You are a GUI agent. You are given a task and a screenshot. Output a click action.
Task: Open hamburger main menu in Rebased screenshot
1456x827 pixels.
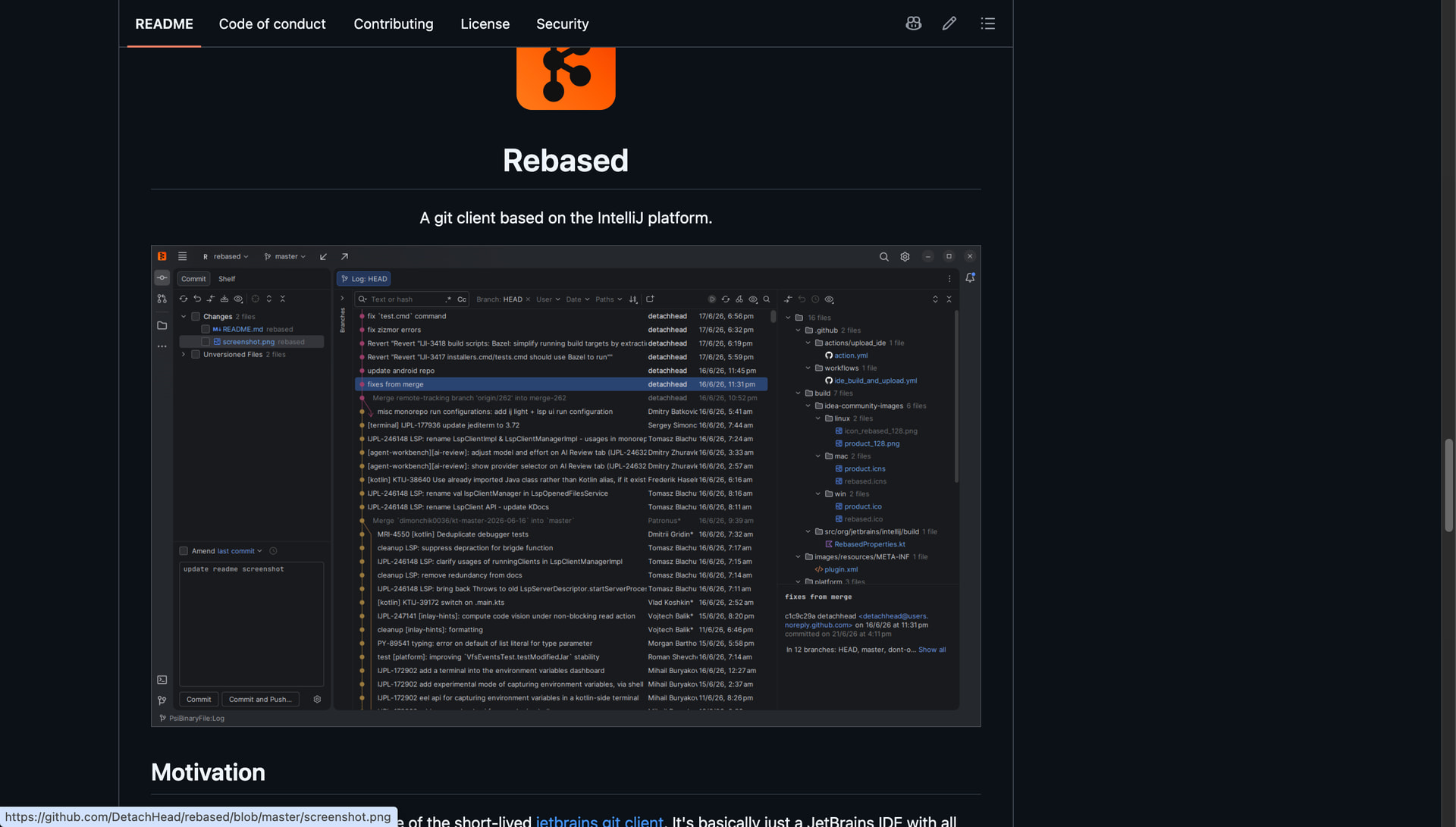pyautogui.click(x=182, y=256)
